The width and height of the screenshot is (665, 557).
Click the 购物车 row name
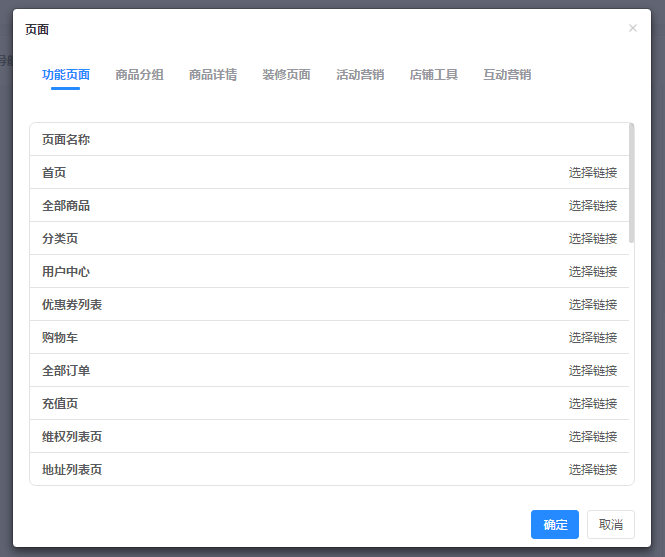[x=60, y=338]
